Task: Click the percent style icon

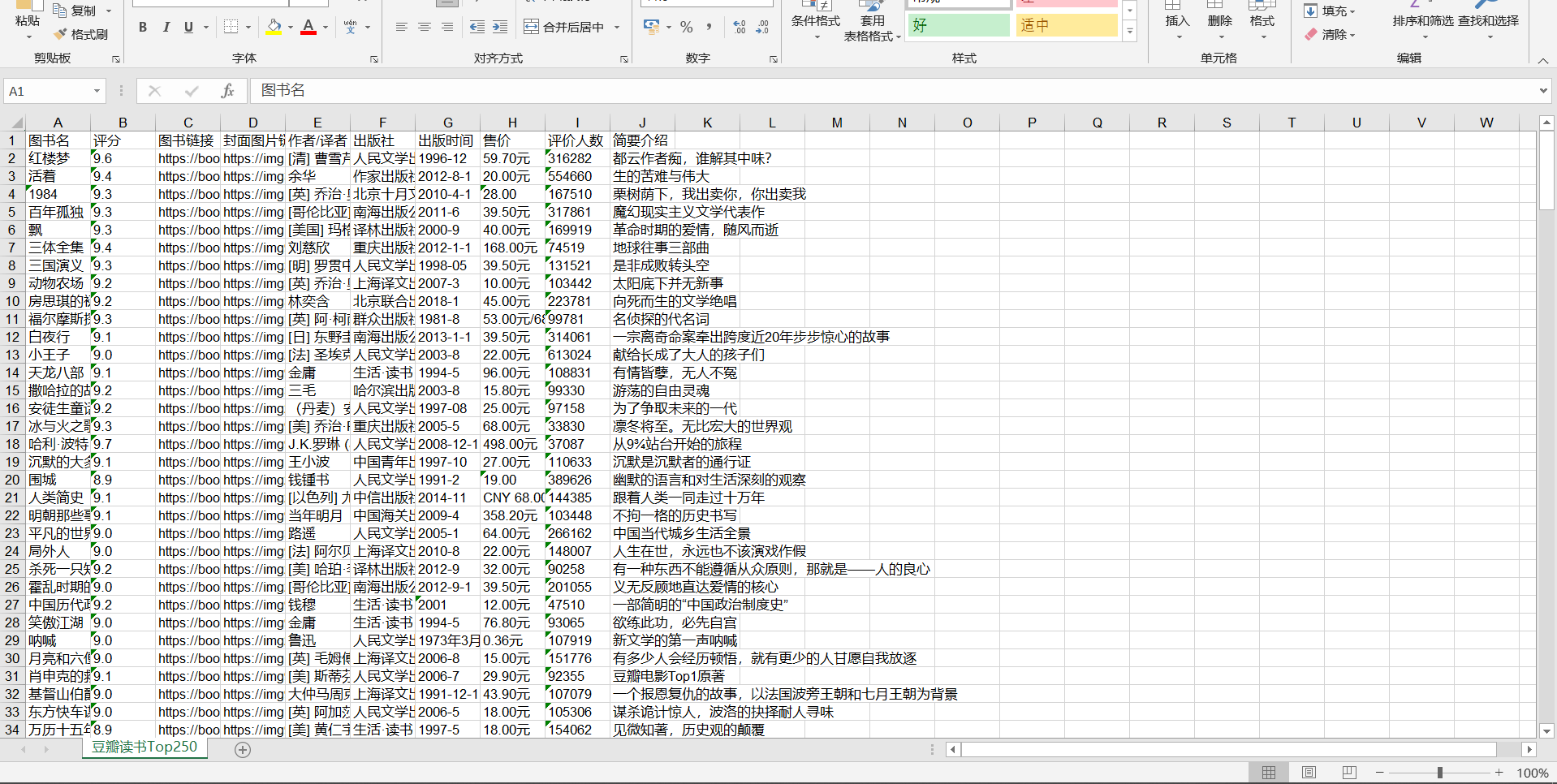Action: 686,27
